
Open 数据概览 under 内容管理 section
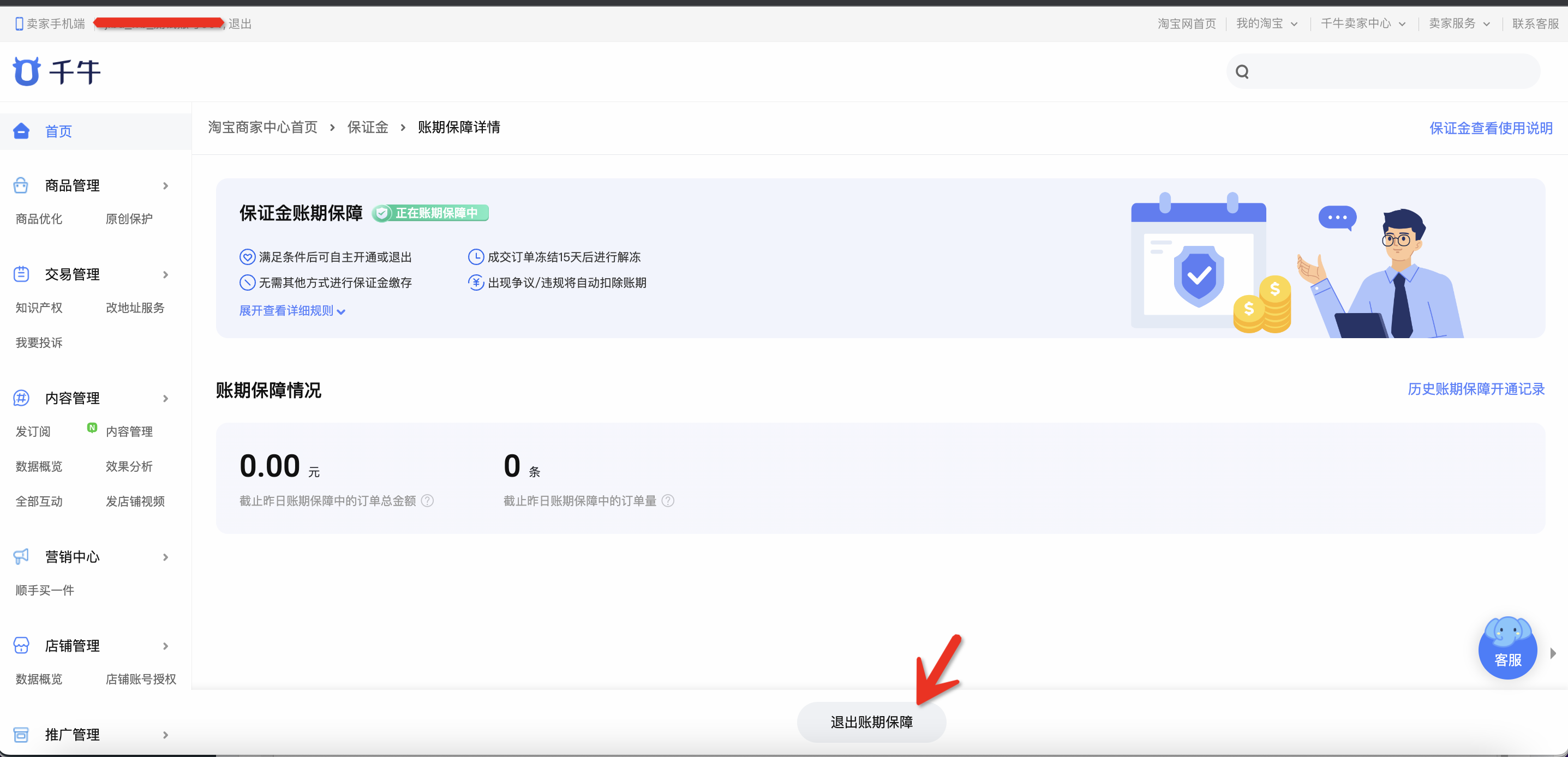coord(39,466)
